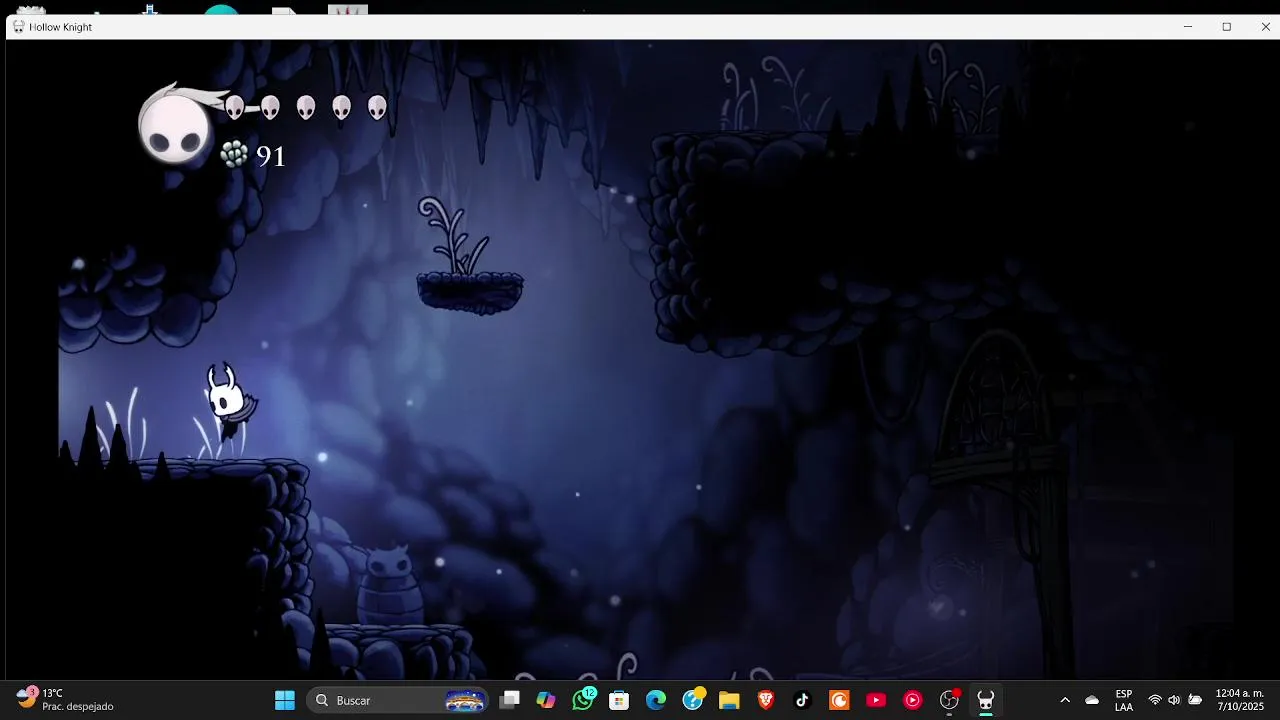Click the Hollow Knight window icon in title bar

pyautogui.click(x=19, y=27)
